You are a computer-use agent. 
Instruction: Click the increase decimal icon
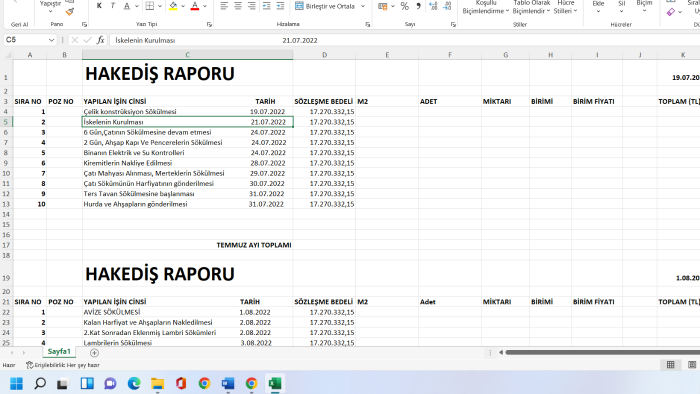(x=433, y=6)
